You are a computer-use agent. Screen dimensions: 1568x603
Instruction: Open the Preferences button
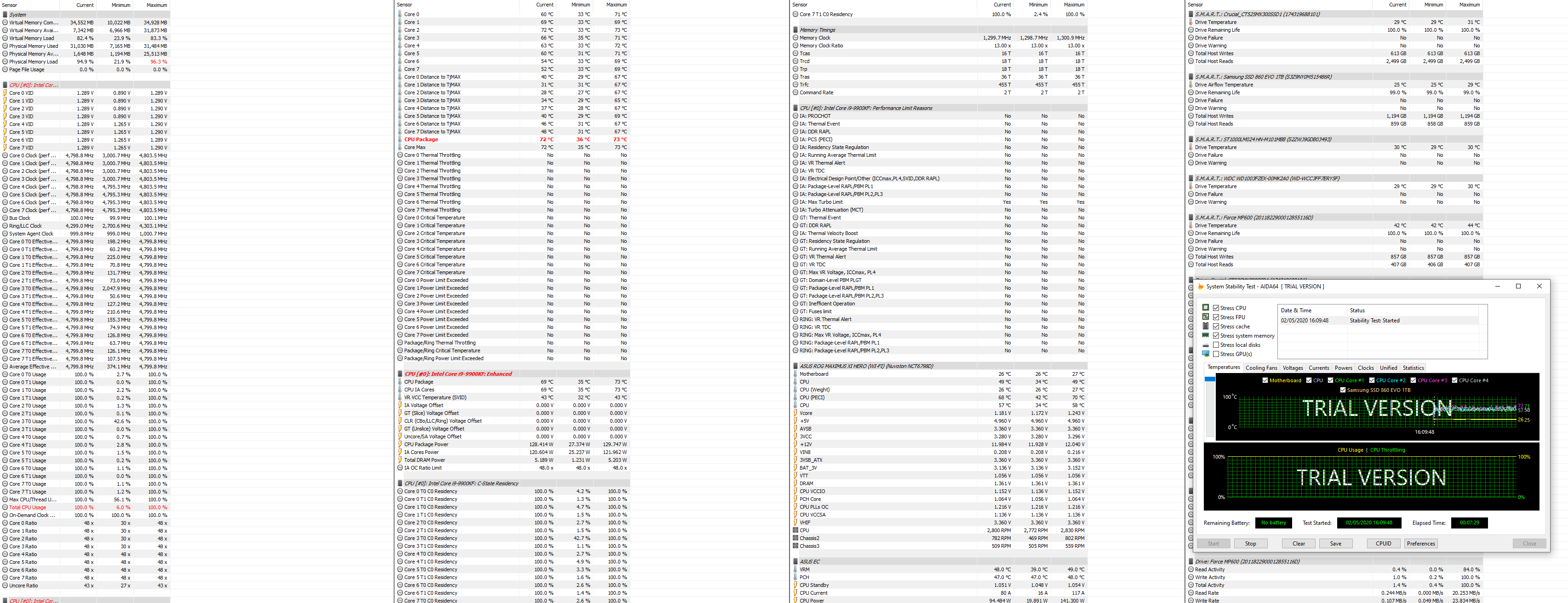[1421, 543]
